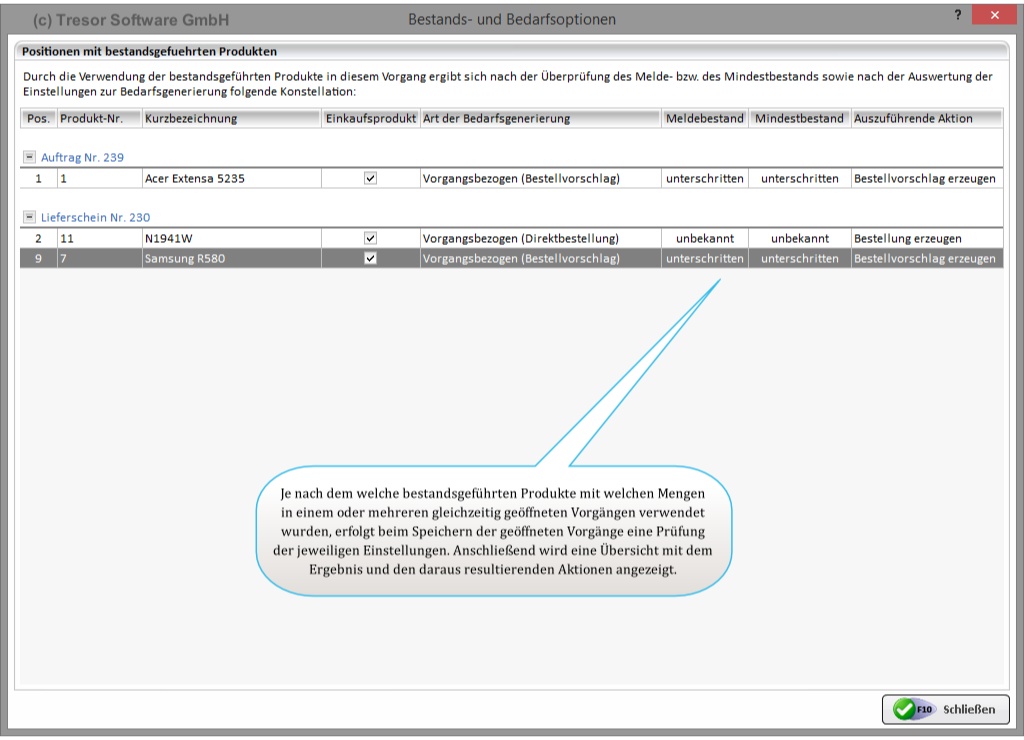Viewport: 1024px width, 740px height.
Task: Click the Meldebestand column header
Action: coord(704,118)
